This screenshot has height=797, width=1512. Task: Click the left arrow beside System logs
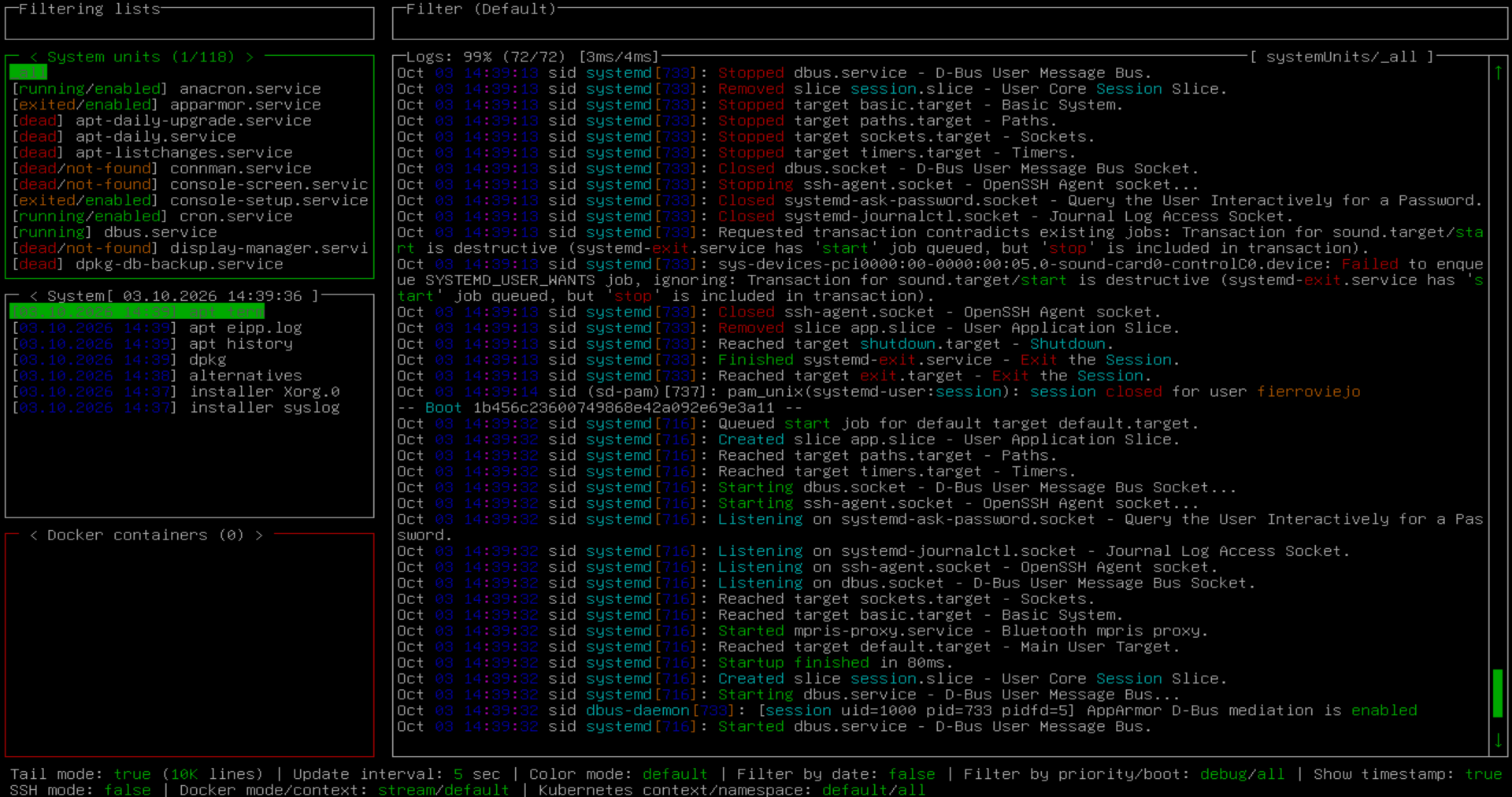tap(34, 296)
